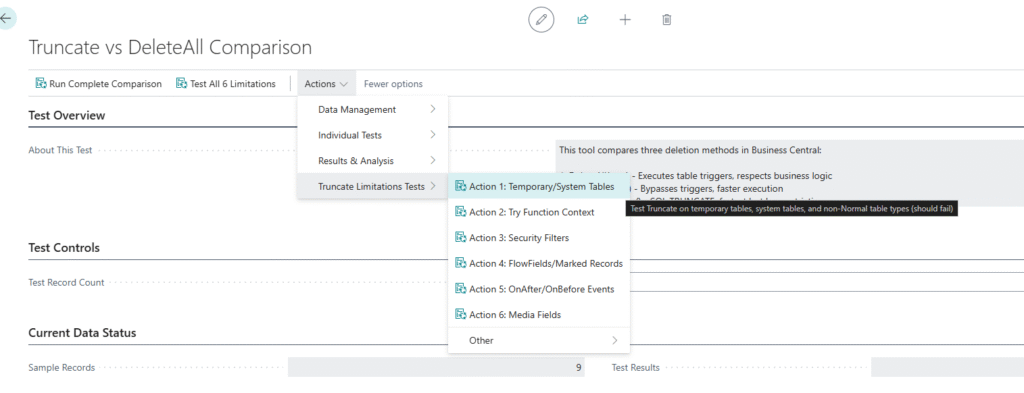Click chevron next to Other
The height and width of the screenshot is (393, 1024).
point(615,340)
